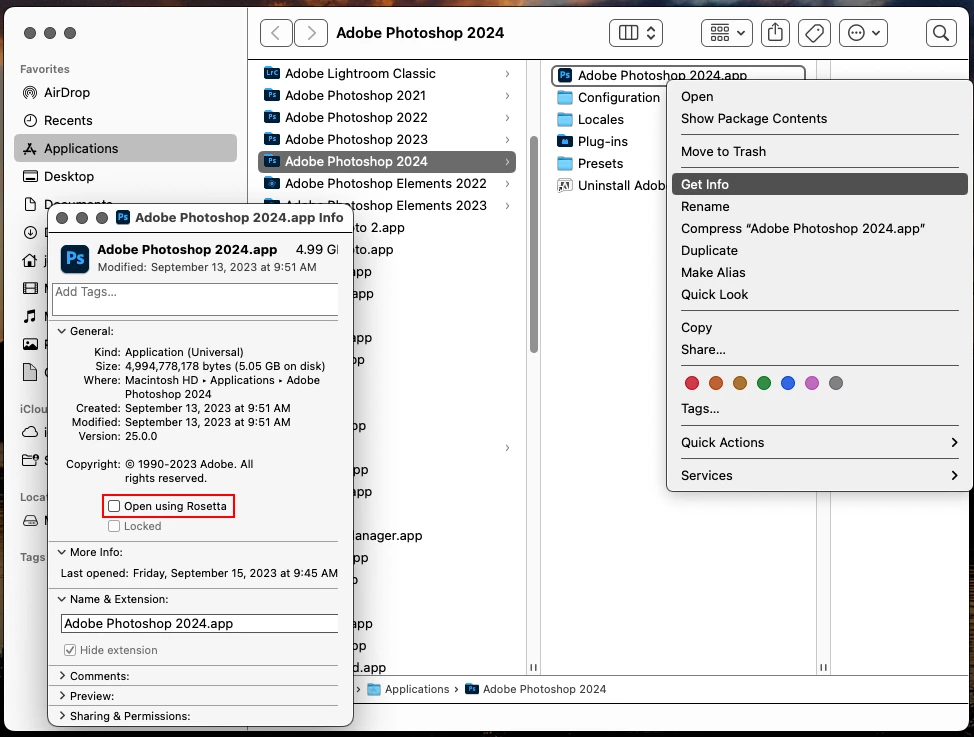
Task: Open the Presets folder
Action: [590, 163]
